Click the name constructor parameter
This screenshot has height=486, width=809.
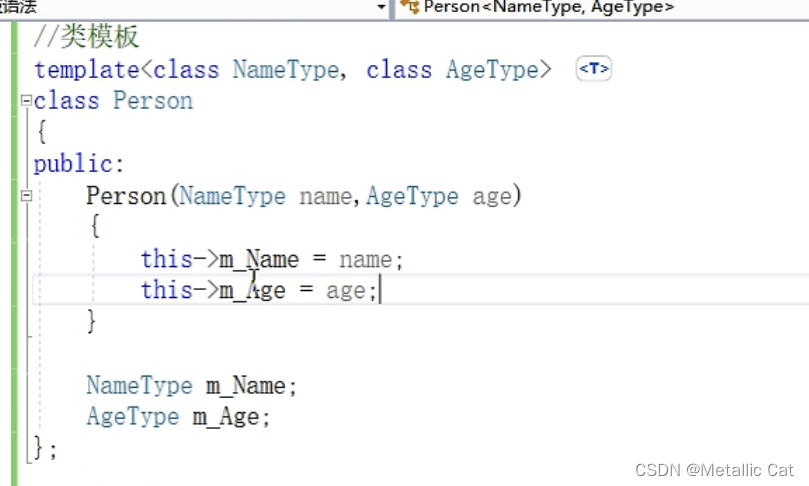326,197
